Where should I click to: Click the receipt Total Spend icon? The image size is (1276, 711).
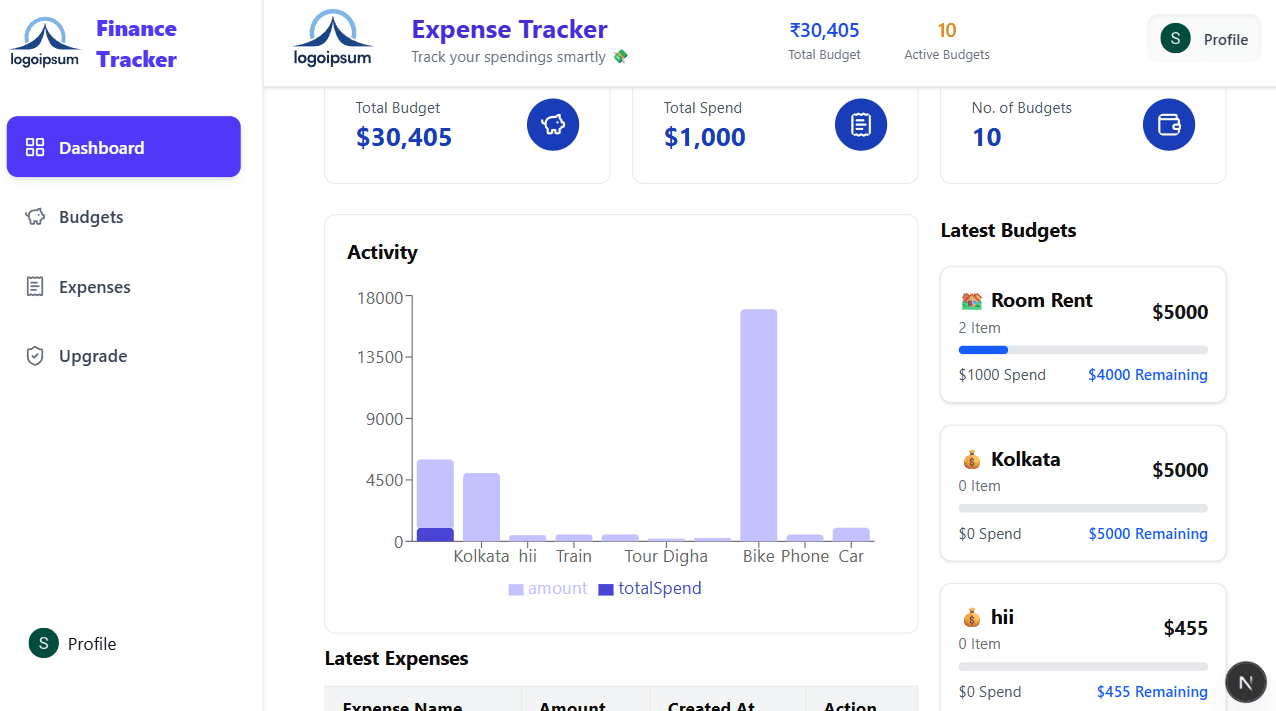861,125
